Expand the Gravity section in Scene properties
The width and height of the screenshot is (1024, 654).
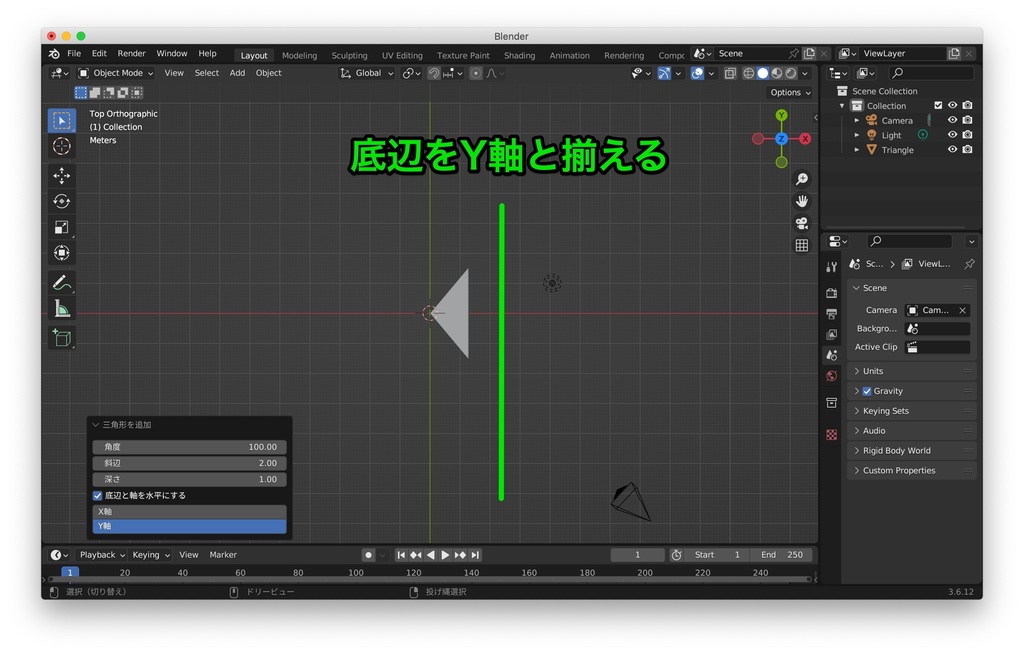860,390
